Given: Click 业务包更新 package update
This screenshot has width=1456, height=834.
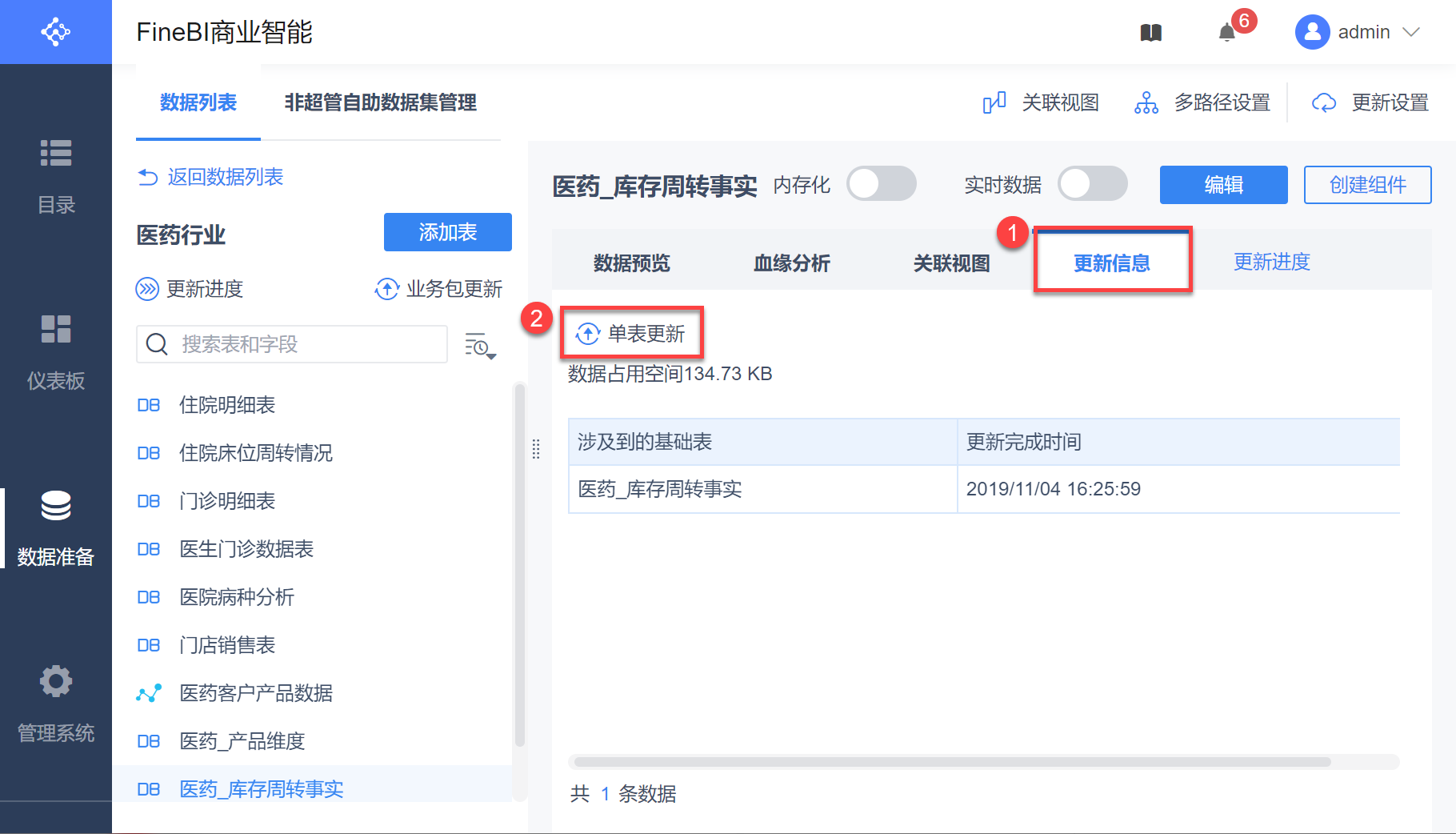Looking at the screenshot, I should pos(438,289).
